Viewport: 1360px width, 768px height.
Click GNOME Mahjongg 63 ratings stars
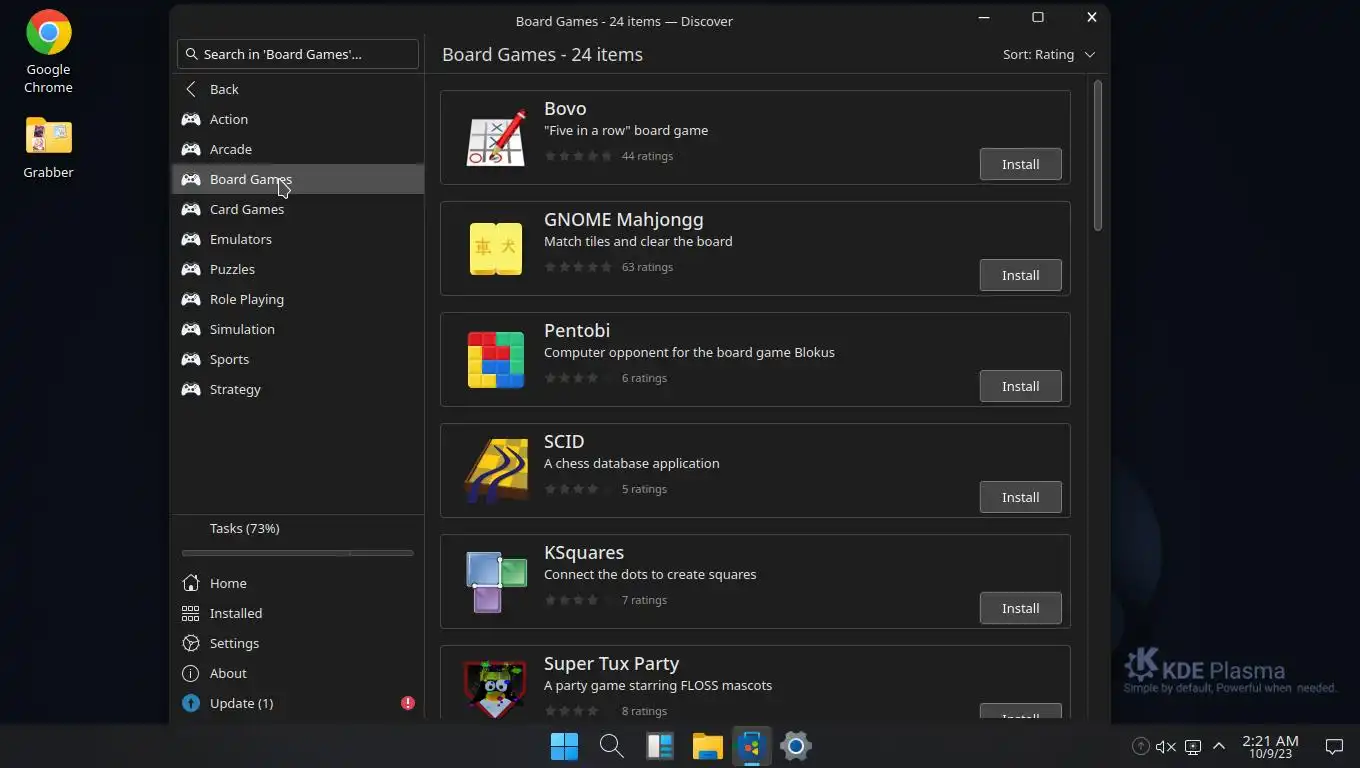coord(578,267)
